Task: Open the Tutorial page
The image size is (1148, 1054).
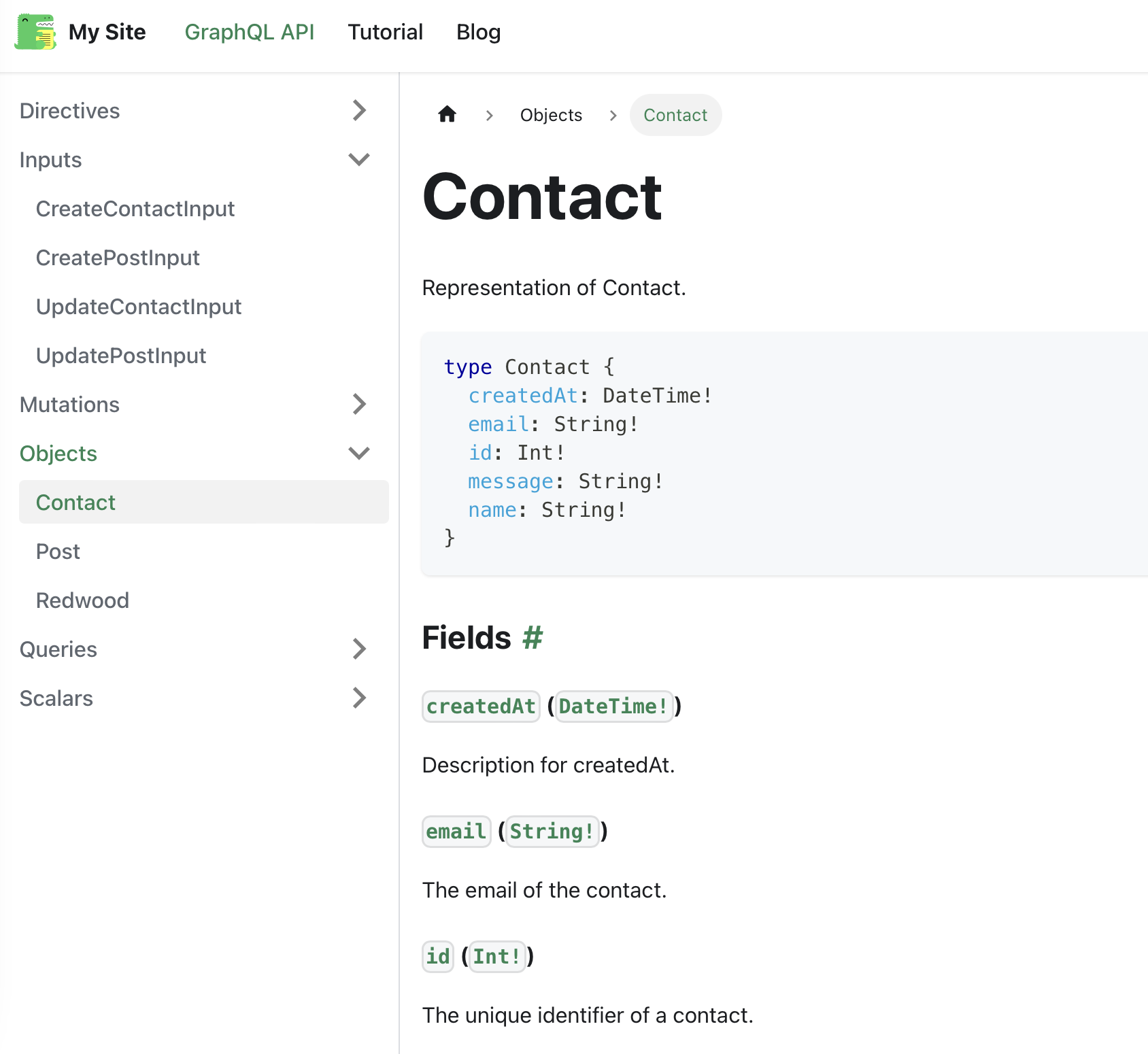Action: click(x=385, y=32)
